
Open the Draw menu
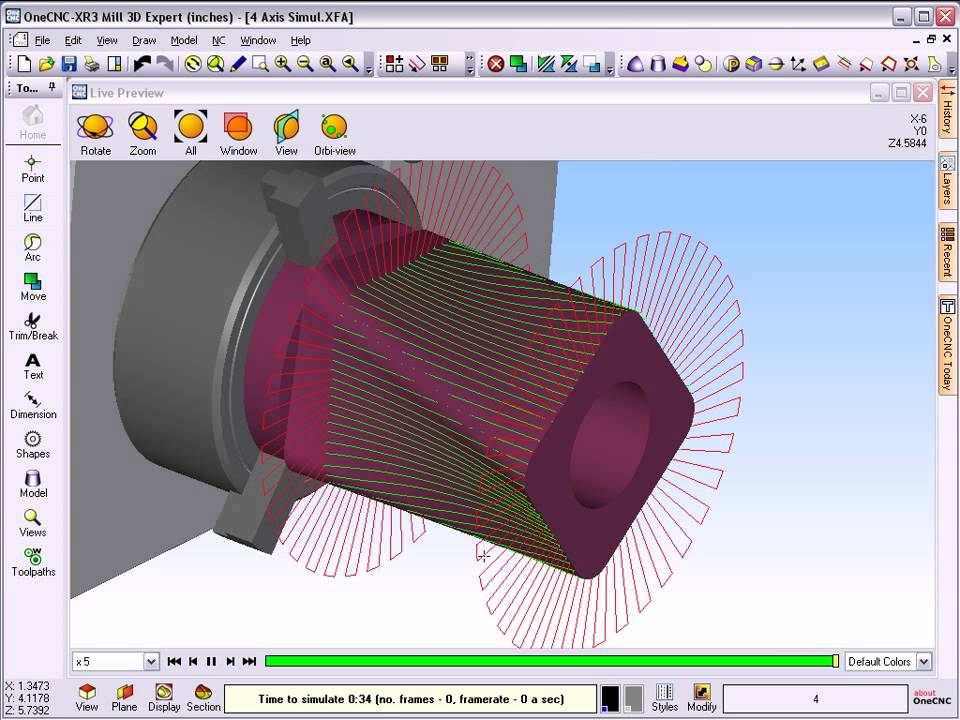pyautogui.click(x=144, y=40)
